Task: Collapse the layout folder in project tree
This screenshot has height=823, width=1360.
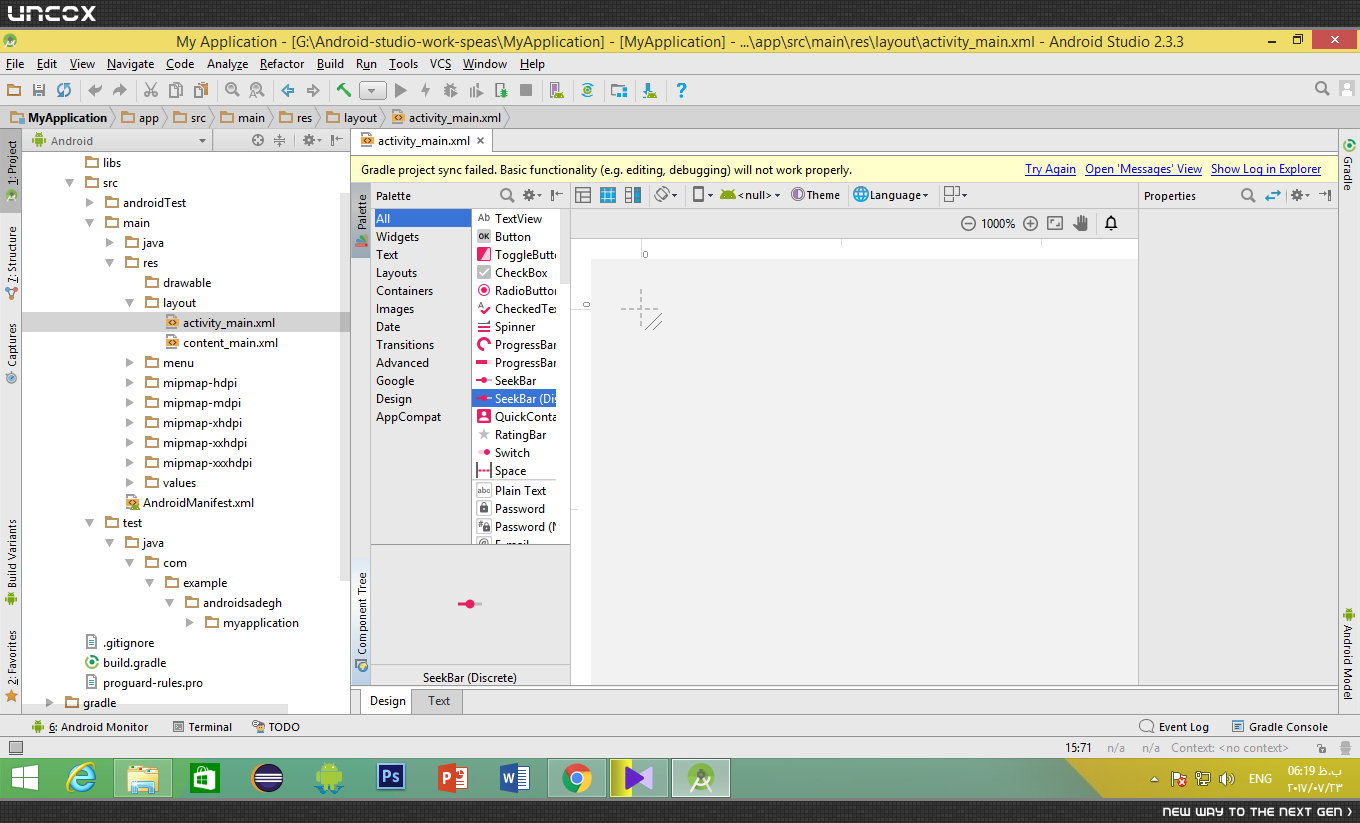Action: (x=130, y=303)
